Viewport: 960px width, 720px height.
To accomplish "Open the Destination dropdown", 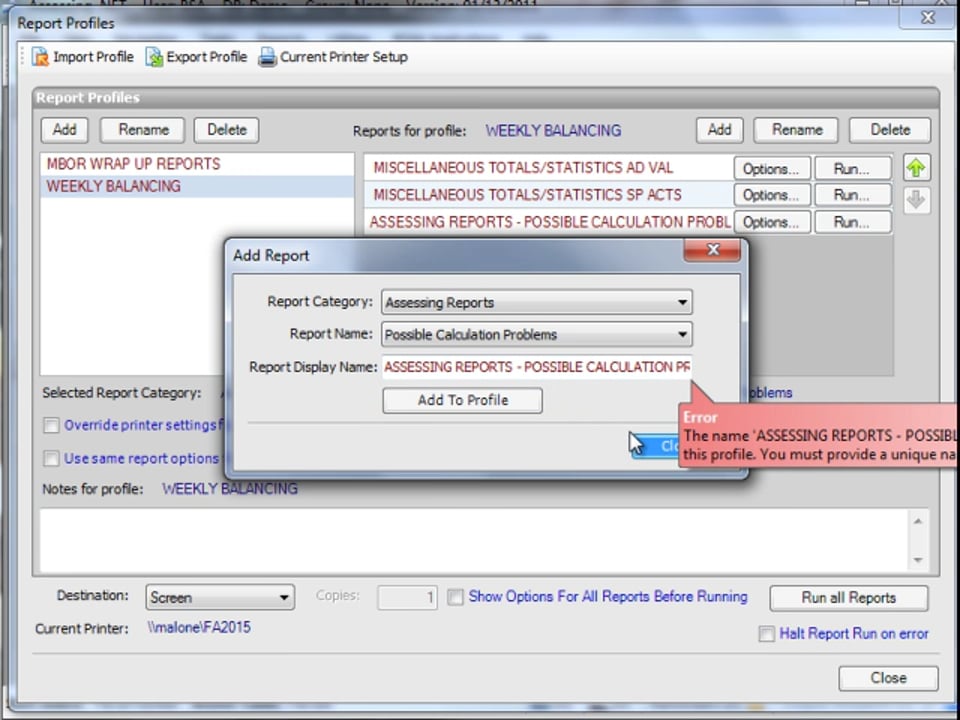I will (x=220, y=597).
